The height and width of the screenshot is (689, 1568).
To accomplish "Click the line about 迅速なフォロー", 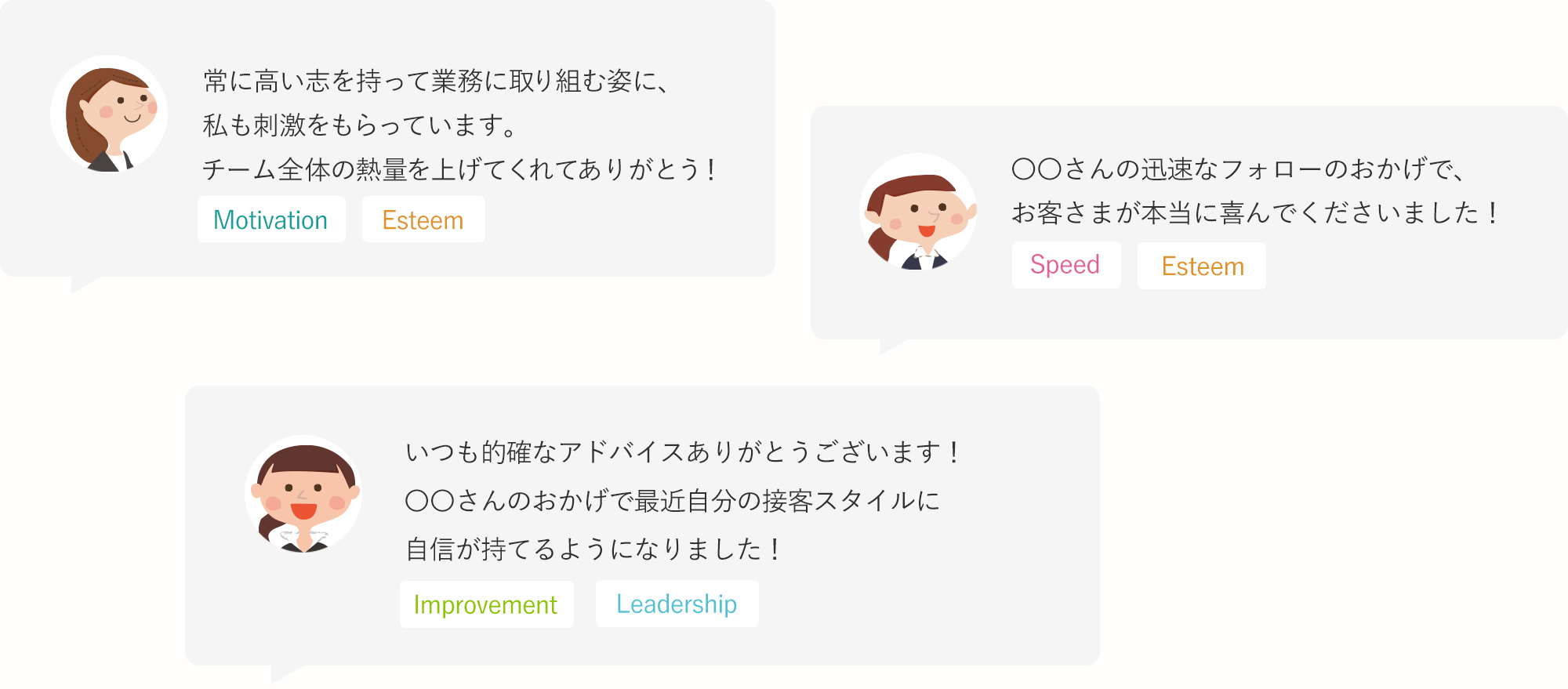I will pos(1238,169).
